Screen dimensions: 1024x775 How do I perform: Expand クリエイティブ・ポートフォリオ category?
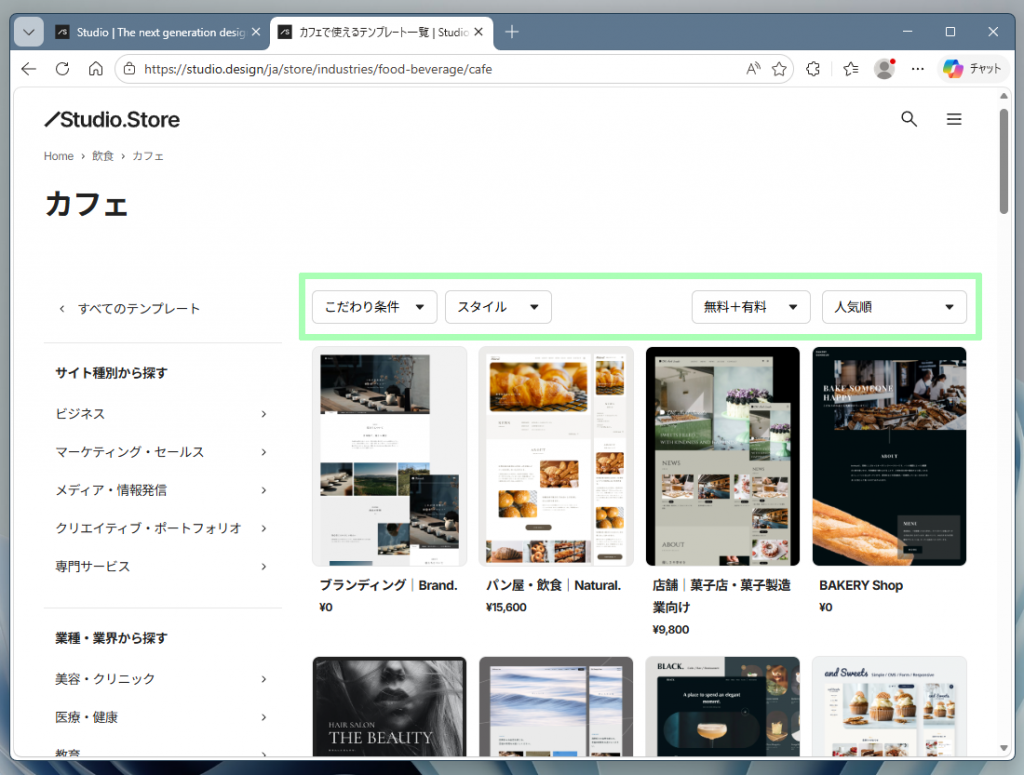[161, 528]
